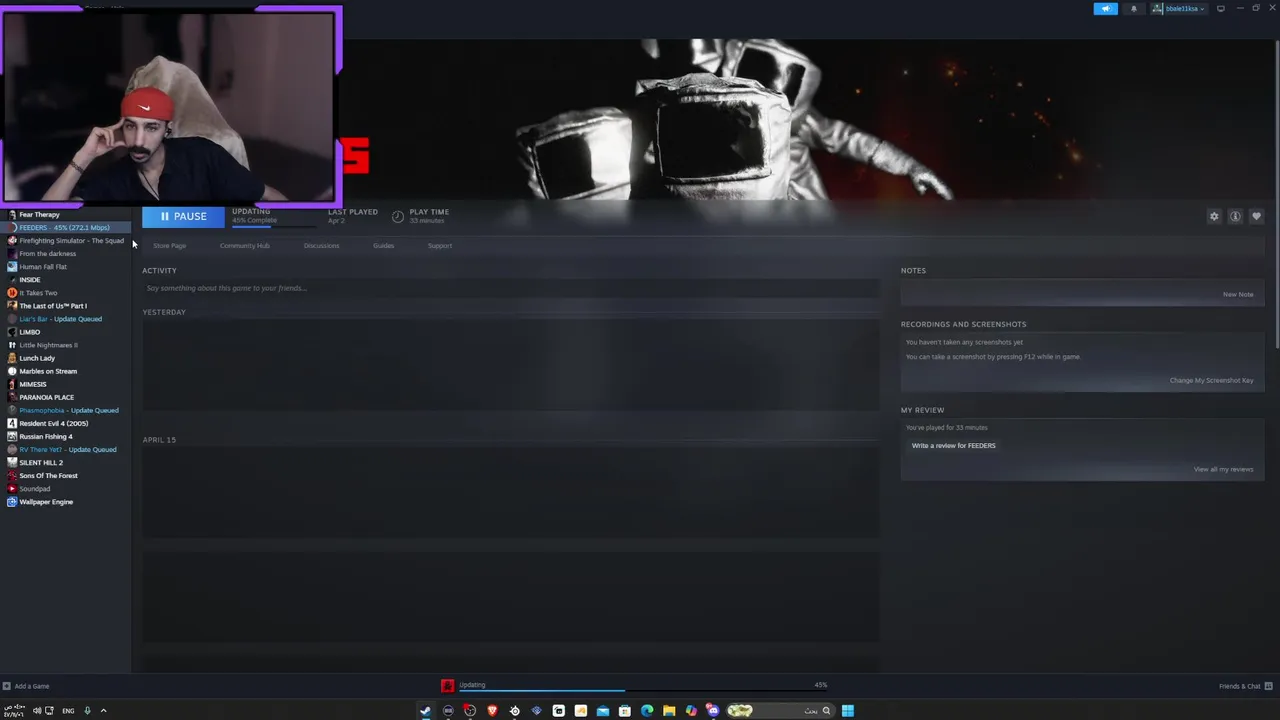
Task: Click Resident Evil 4 game icon
Action: coord(11,423)
